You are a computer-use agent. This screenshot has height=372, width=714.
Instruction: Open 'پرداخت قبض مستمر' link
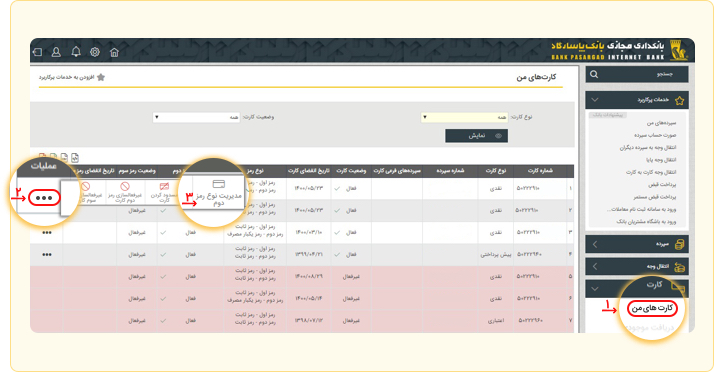pos(654,197)
